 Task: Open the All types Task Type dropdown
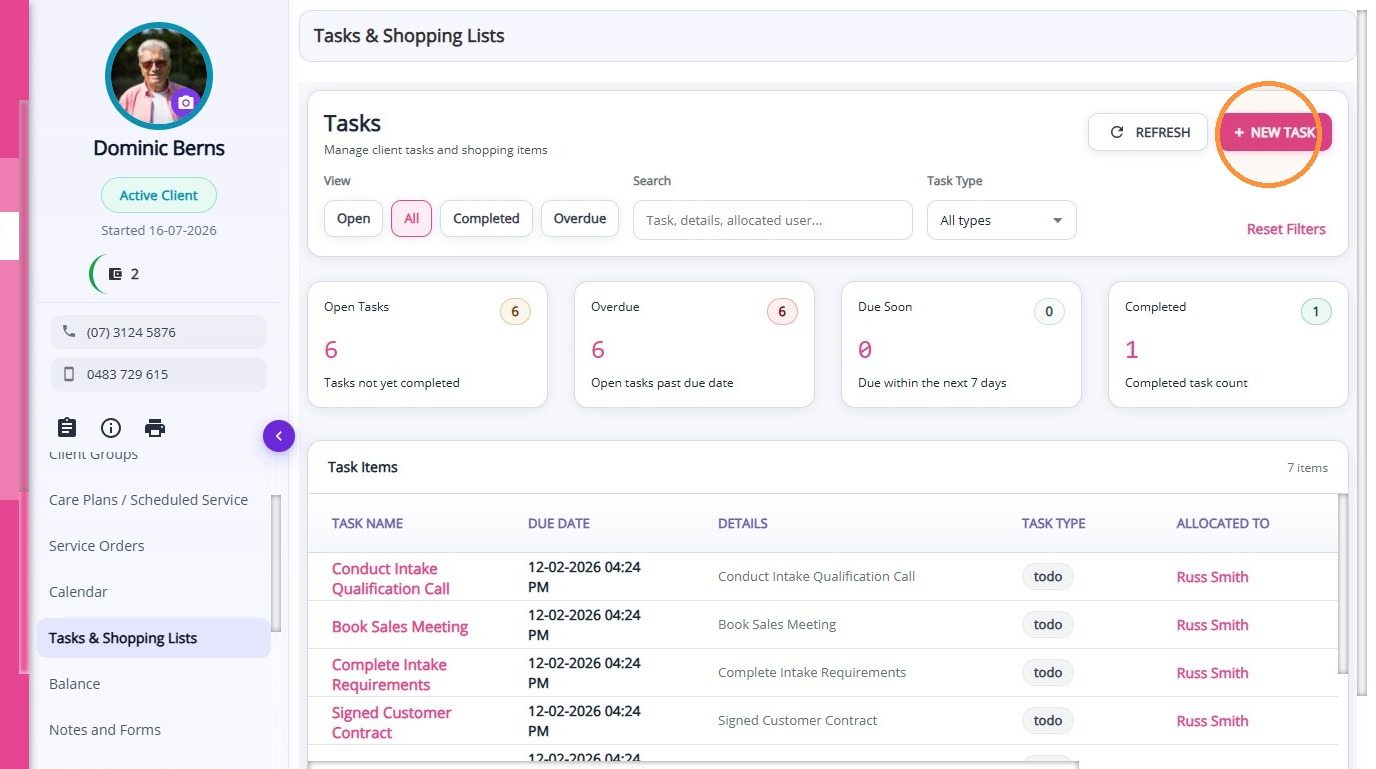coord(1001,220)
